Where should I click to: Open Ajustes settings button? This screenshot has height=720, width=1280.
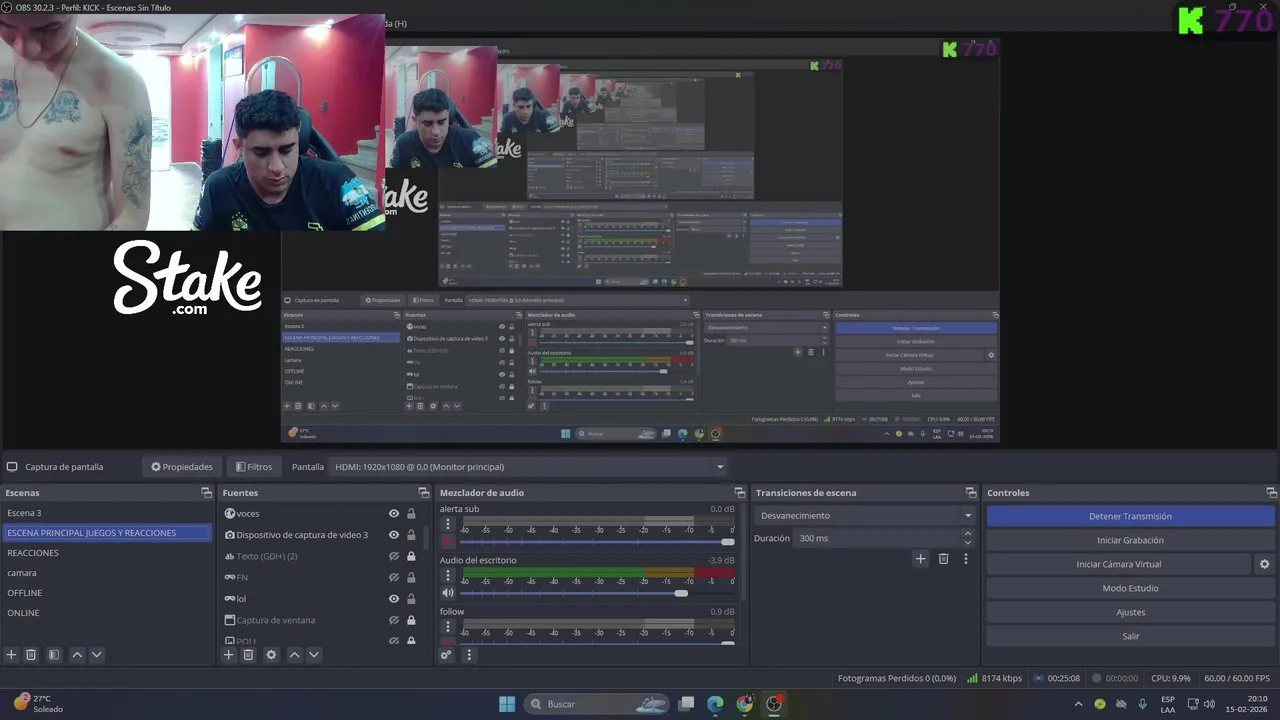[1130, 612]
